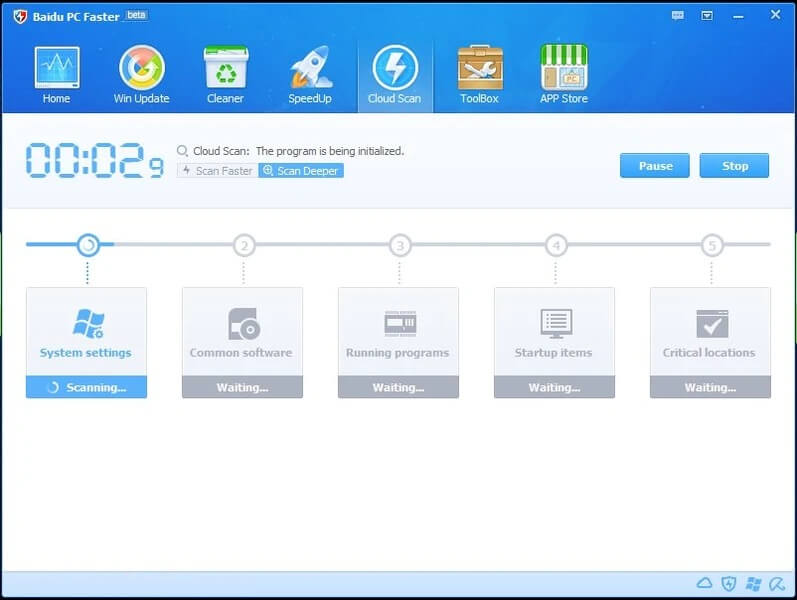Open the feedback message icon in title bar
Viewport: 797px width, 600px height.
pos(678,15)
